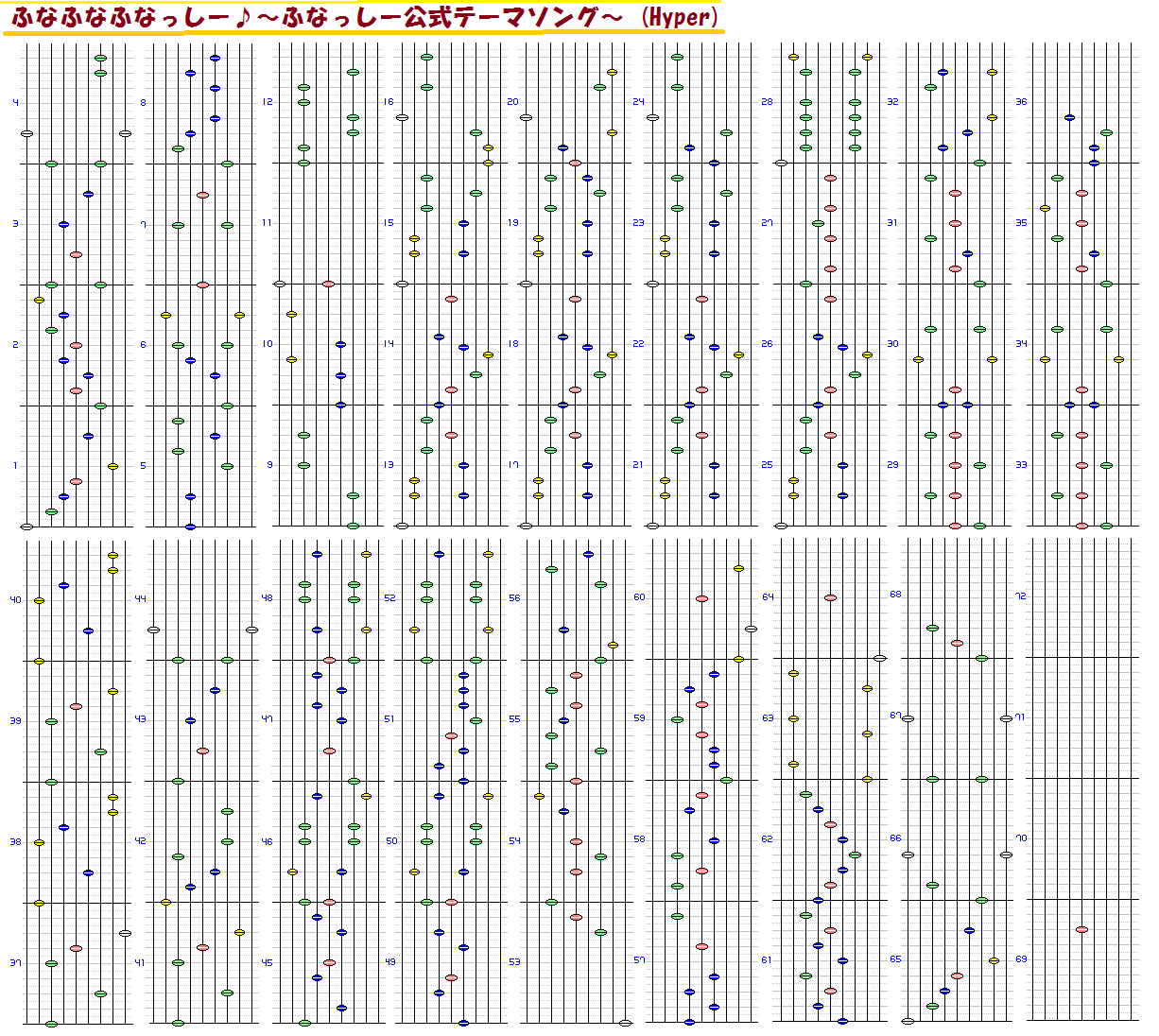Select the red note in measure 68

(957, 643)
